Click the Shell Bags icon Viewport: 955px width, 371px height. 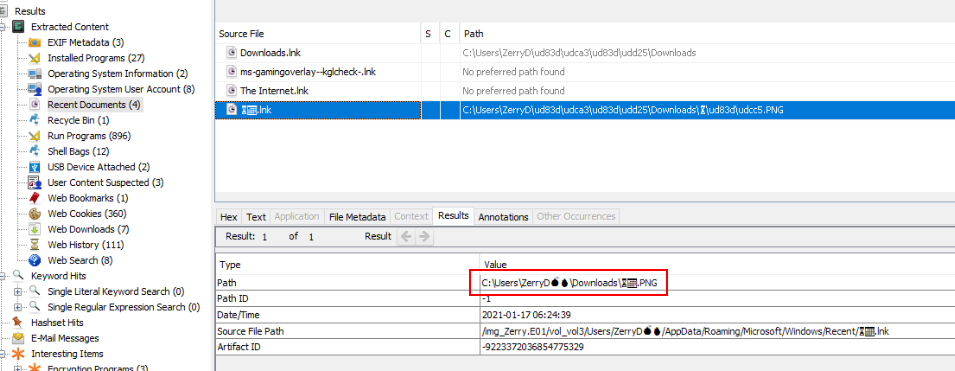(35, 151)
